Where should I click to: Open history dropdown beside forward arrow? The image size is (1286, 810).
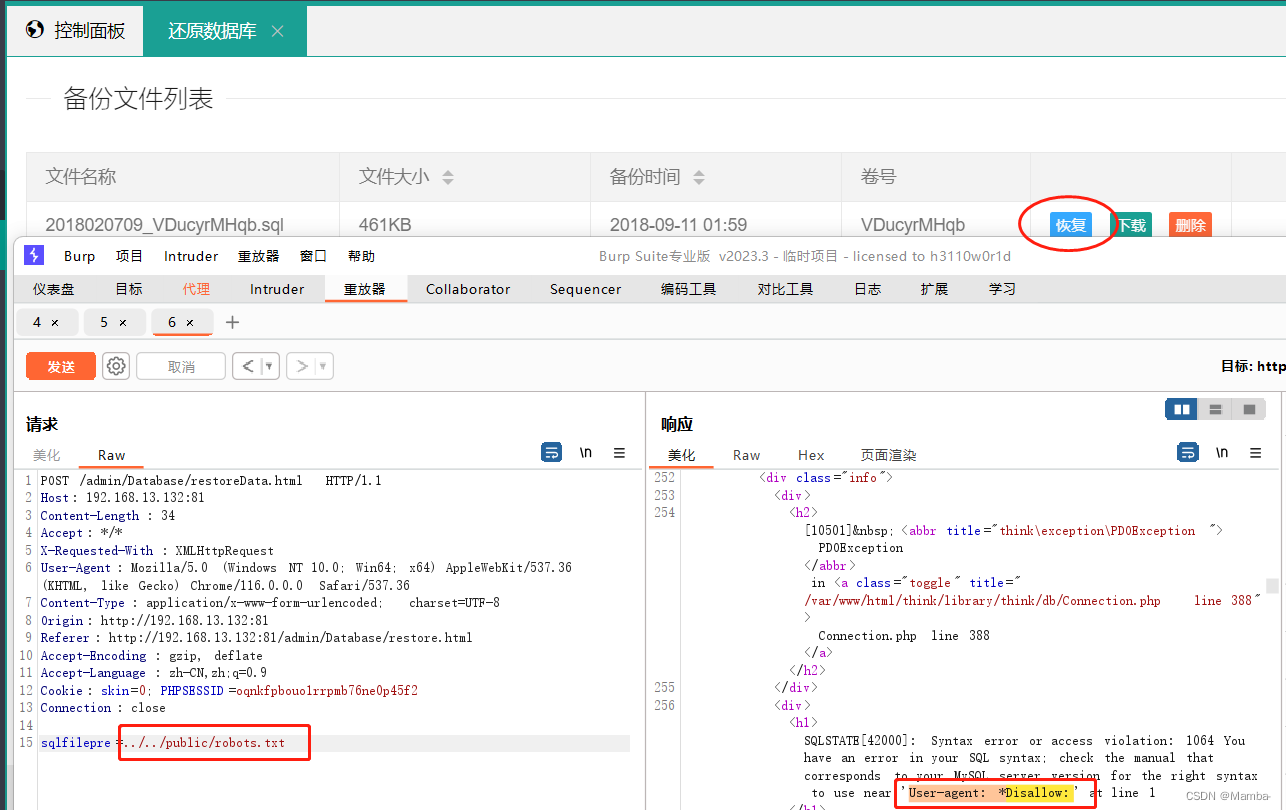[x=324, y=366]
